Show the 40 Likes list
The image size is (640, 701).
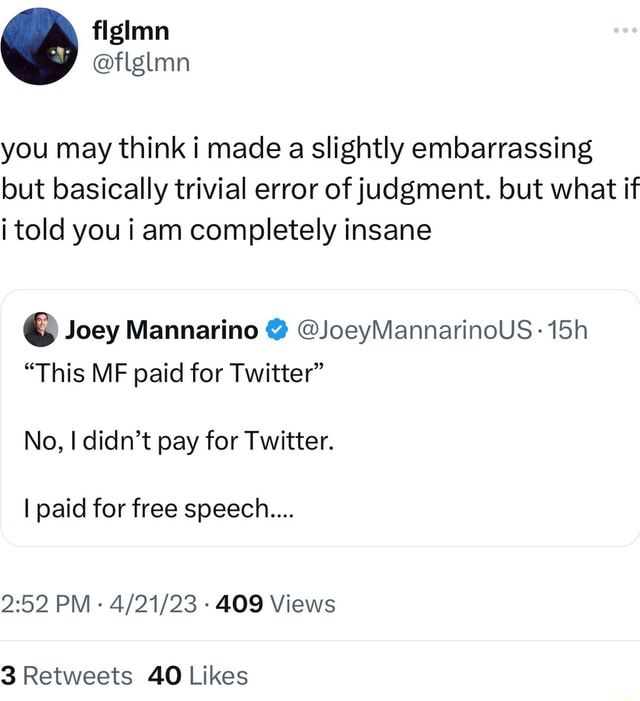(x=197, y=676)
